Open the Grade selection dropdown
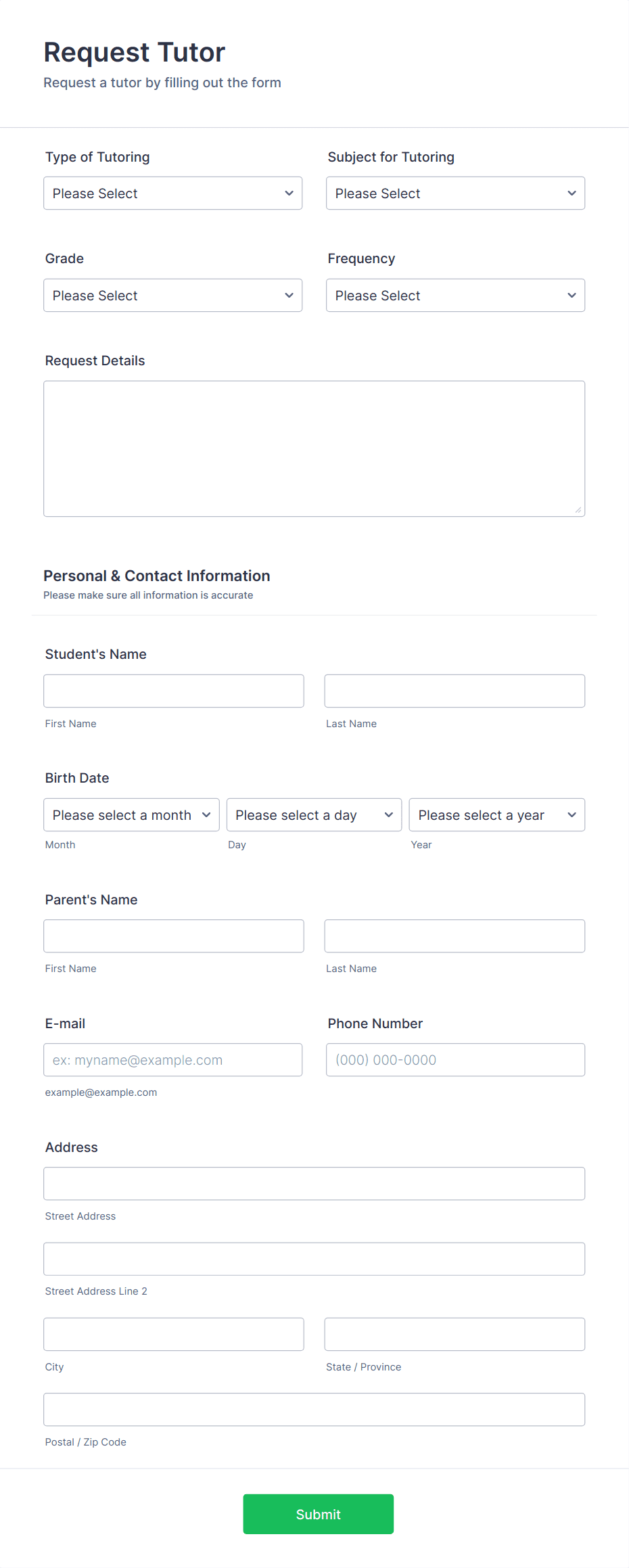 coord(172,295)
